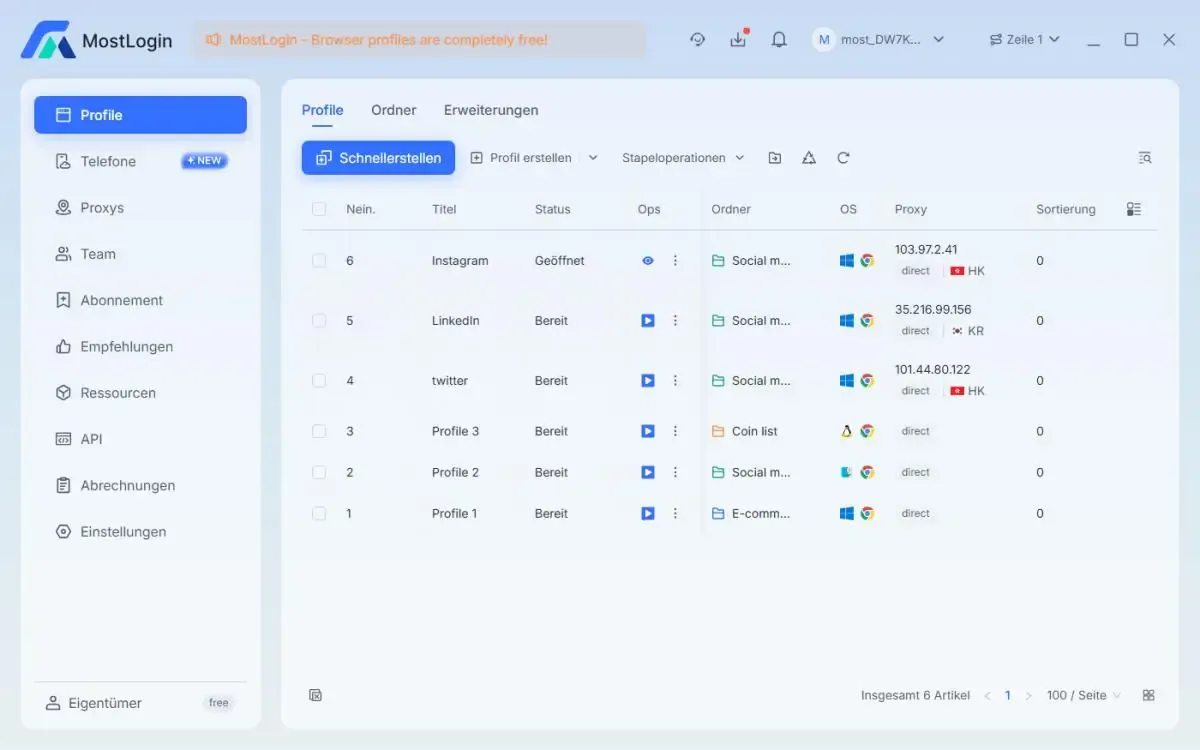Click the download icon in header
The width and height of the screenshot is (1200, 750).
[x=738, y=40]
